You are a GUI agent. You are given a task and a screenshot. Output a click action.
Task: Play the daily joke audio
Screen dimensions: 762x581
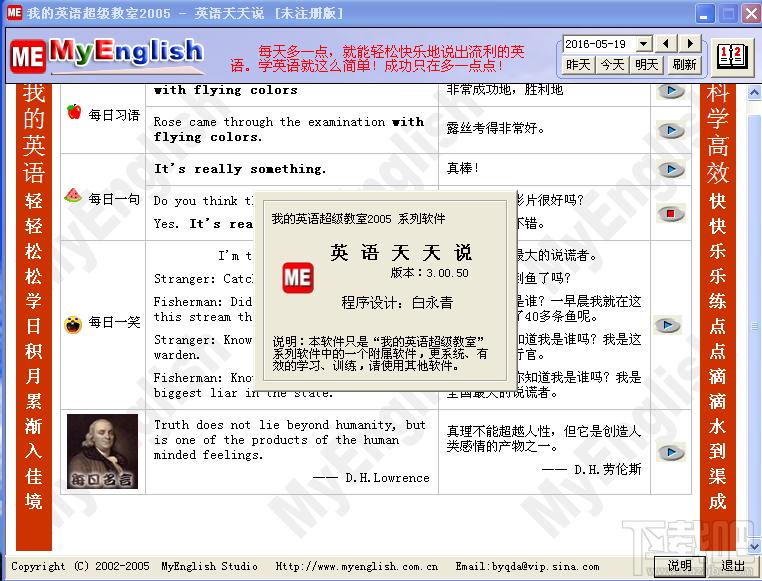click(667, 325)
